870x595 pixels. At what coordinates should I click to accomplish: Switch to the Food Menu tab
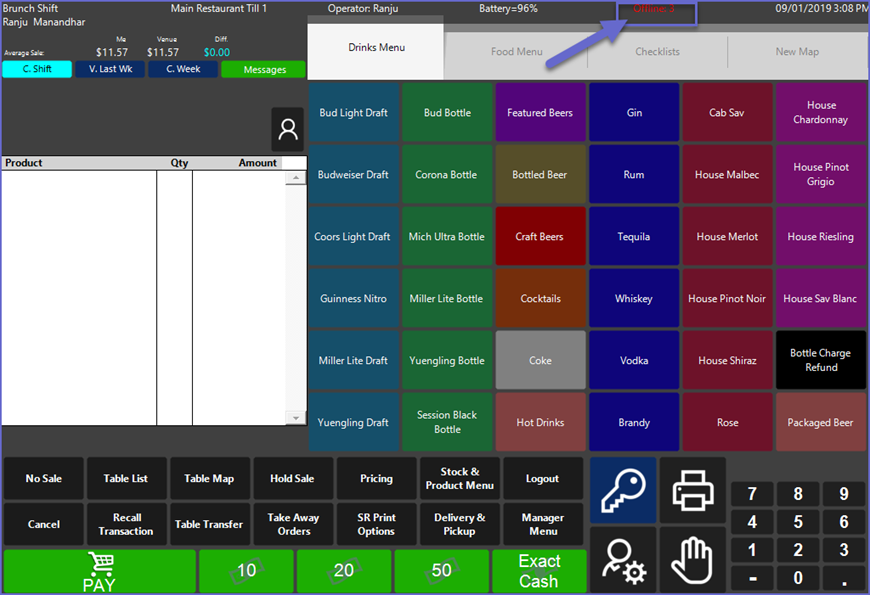[x=516, y=51]
